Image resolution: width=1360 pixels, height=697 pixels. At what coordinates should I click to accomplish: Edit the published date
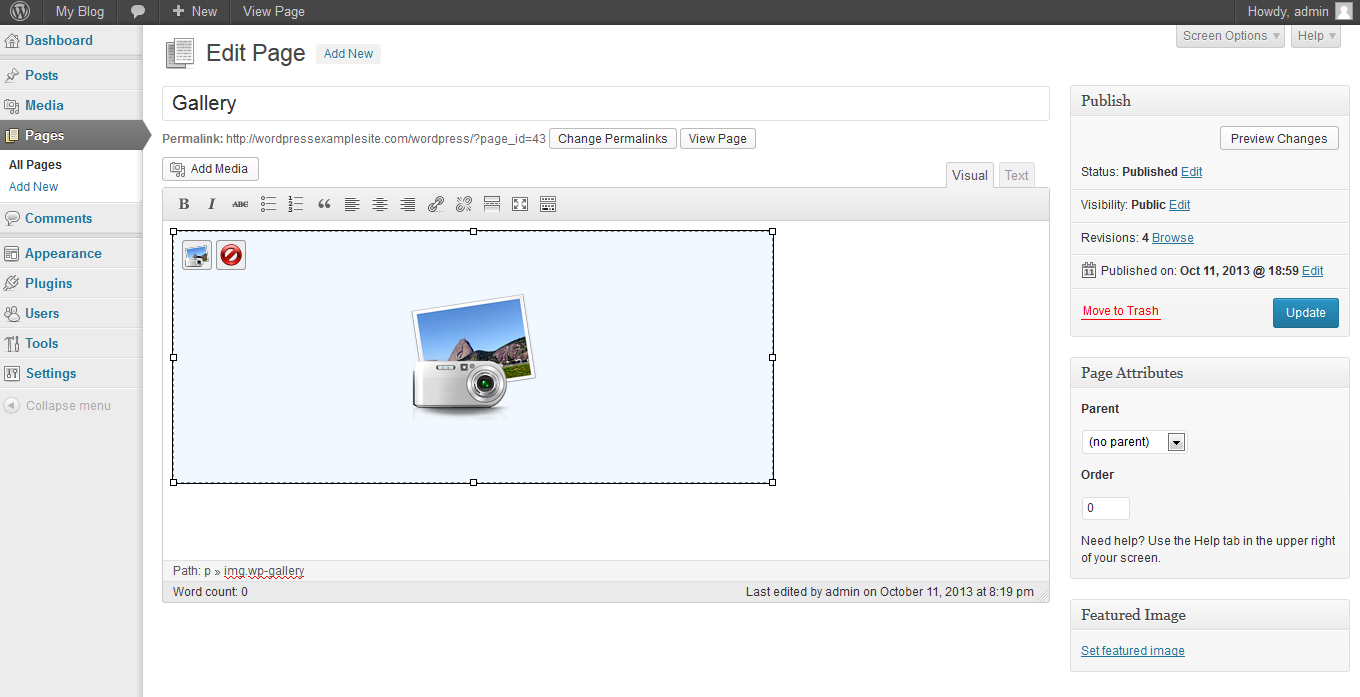coord(1313,271)
